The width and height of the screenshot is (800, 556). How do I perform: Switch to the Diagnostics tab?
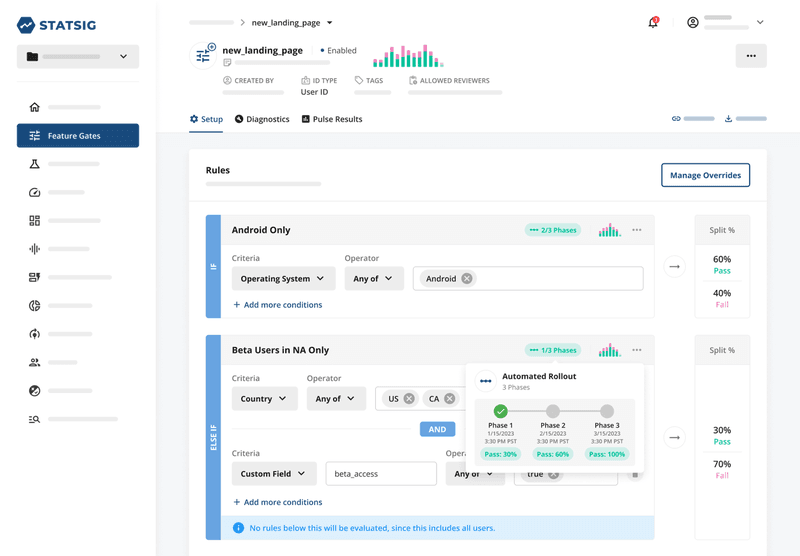[x=262, y=119]
